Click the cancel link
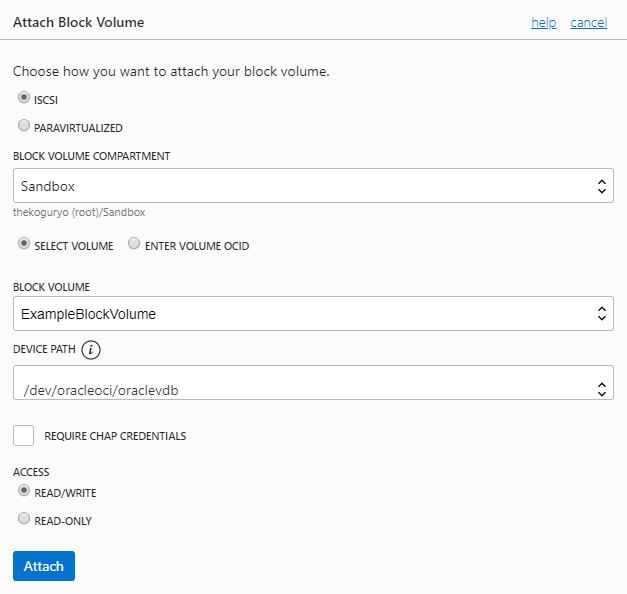 click(588, 22)
